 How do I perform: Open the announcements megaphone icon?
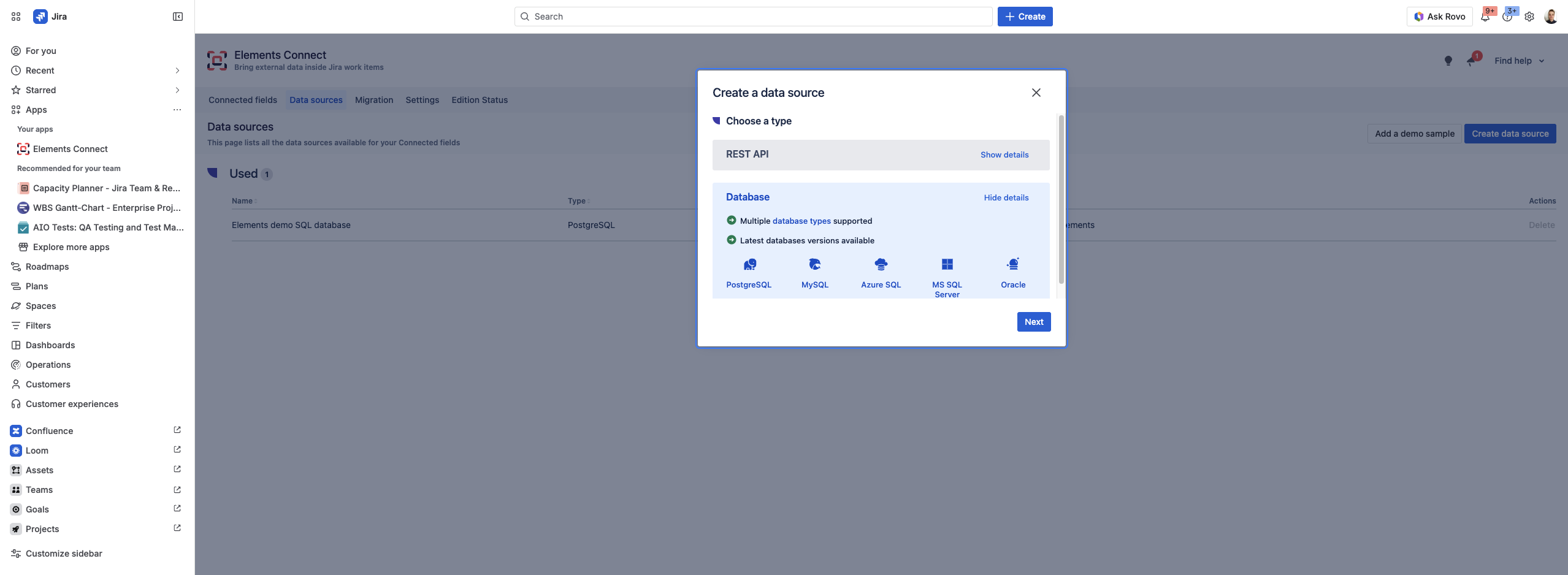pyautogui.click(x=1471, y=61)
